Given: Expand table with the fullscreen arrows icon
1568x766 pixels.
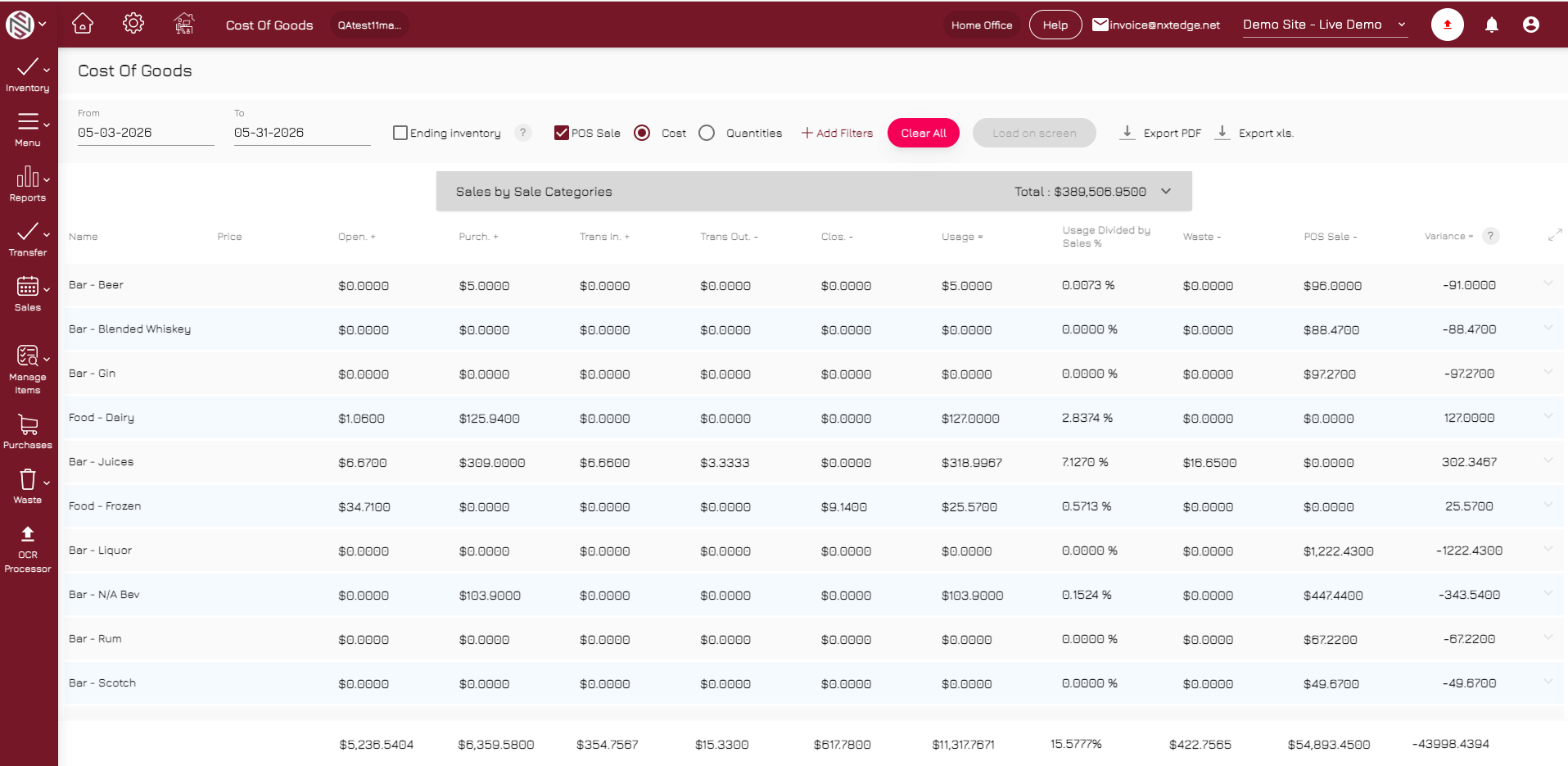Looking at the screenshot, I should [1555, 235].
